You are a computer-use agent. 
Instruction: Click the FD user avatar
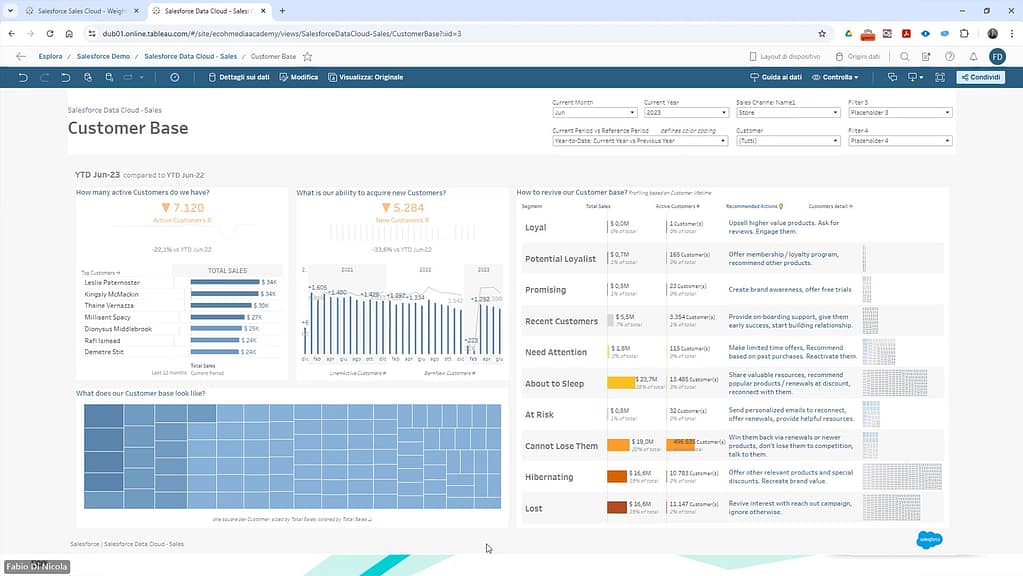(x=996, y=57)
